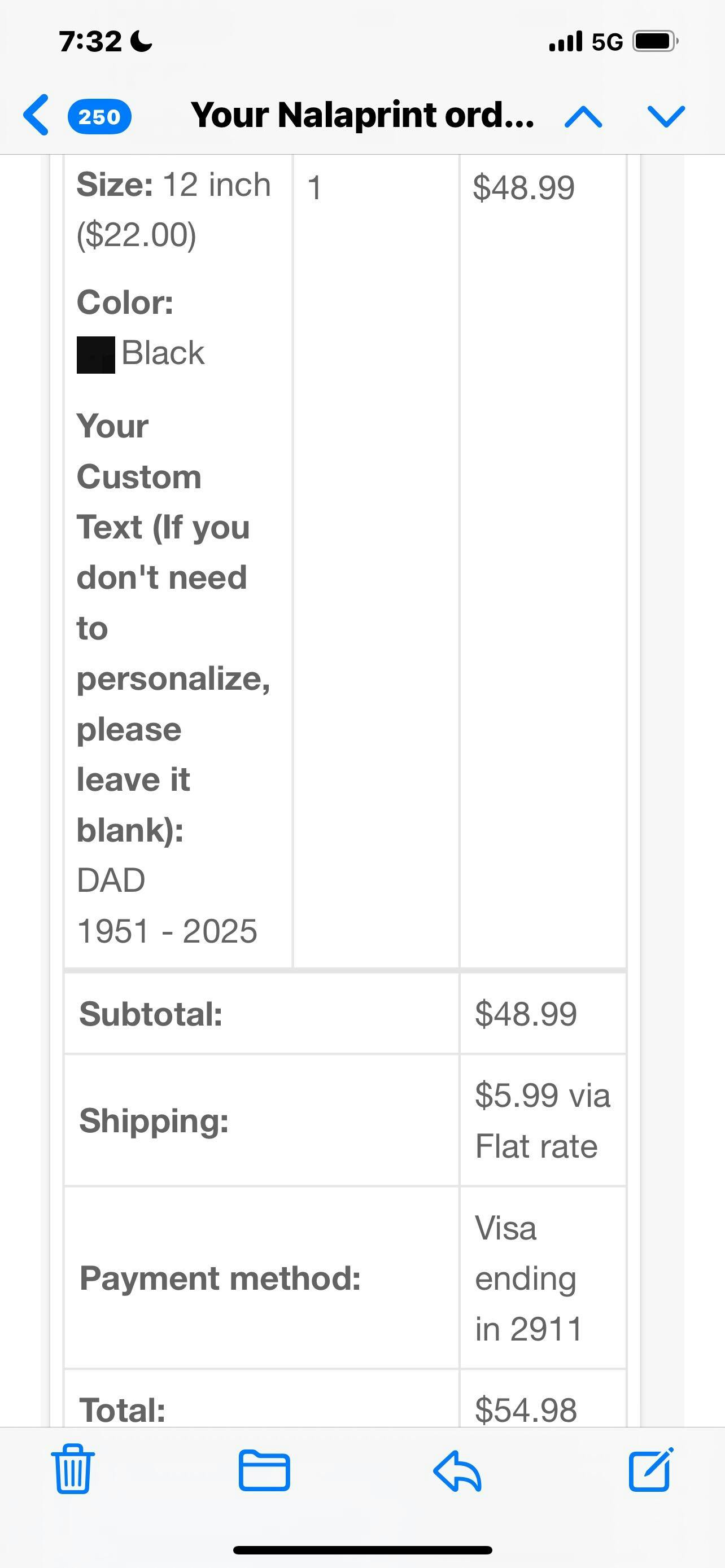The image size is (725, 1568).
Task: Tap the "1951 - 2025" custom text line
Action: pos(167,931)
